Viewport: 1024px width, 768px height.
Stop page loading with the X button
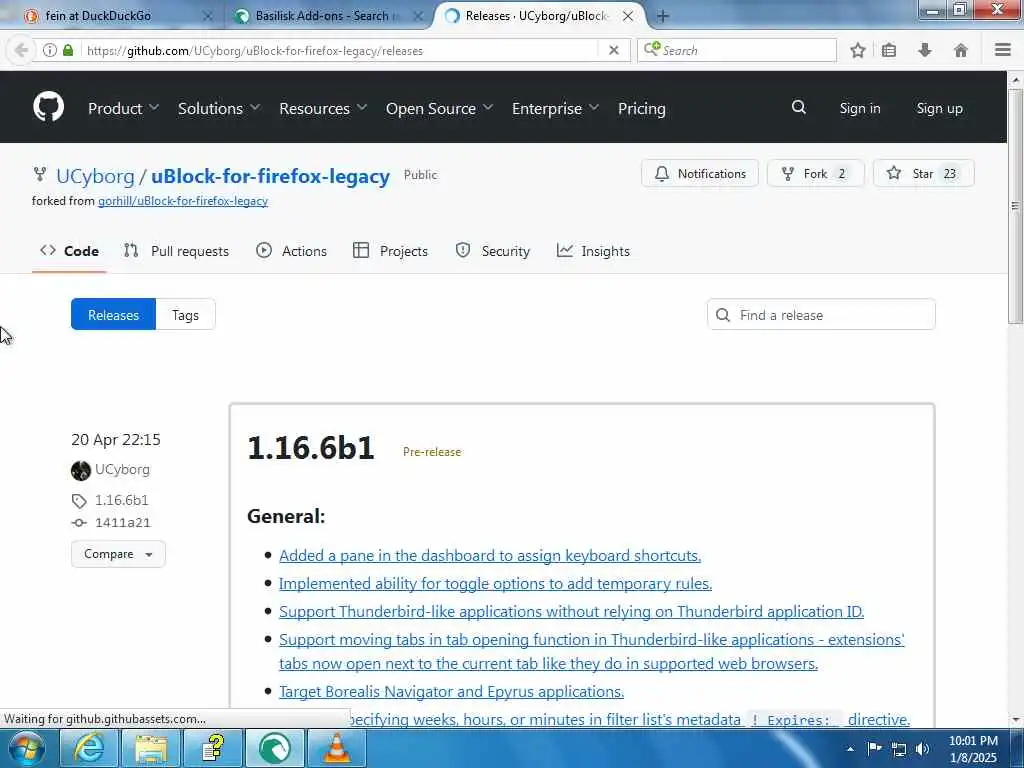tap(614, 50)
